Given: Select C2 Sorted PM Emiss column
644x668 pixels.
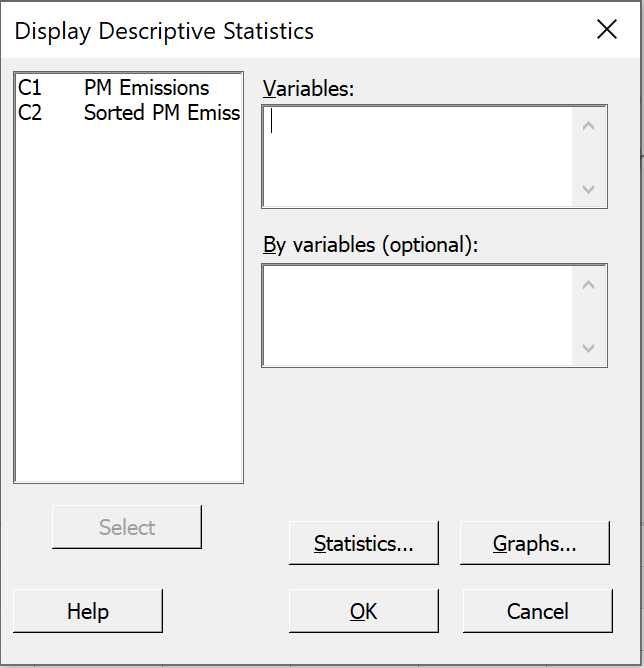Looking at the screenshot, I should click(x=129, y=113).
